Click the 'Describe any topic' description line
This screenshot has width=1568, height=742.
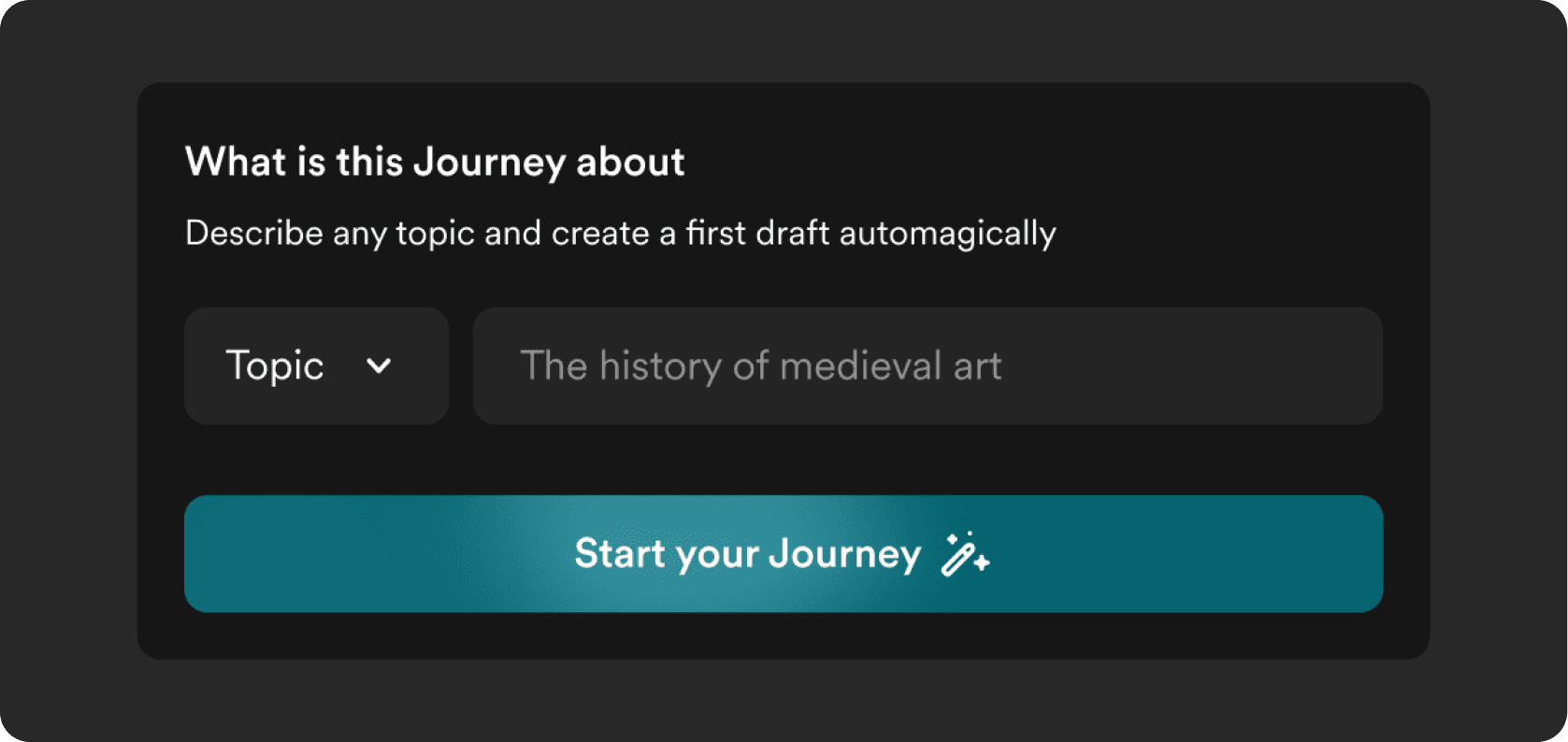(620, 233)
